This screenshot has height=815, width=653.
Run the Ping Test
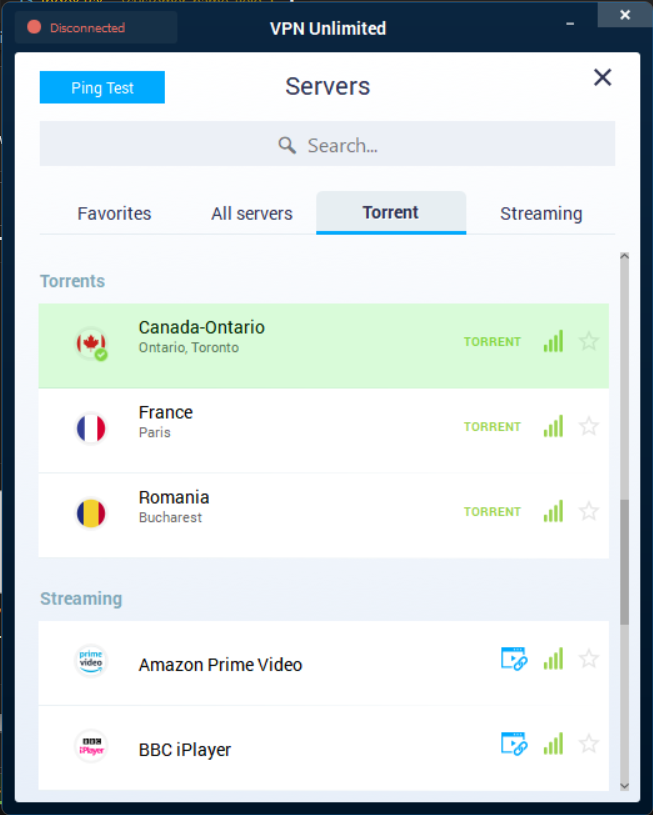(102, 87)
